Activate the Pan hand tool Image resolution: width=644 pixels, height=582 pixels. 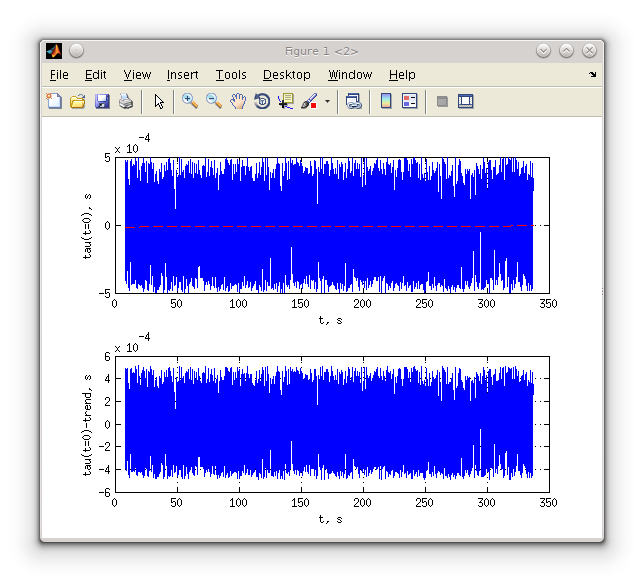coord(238,101)
